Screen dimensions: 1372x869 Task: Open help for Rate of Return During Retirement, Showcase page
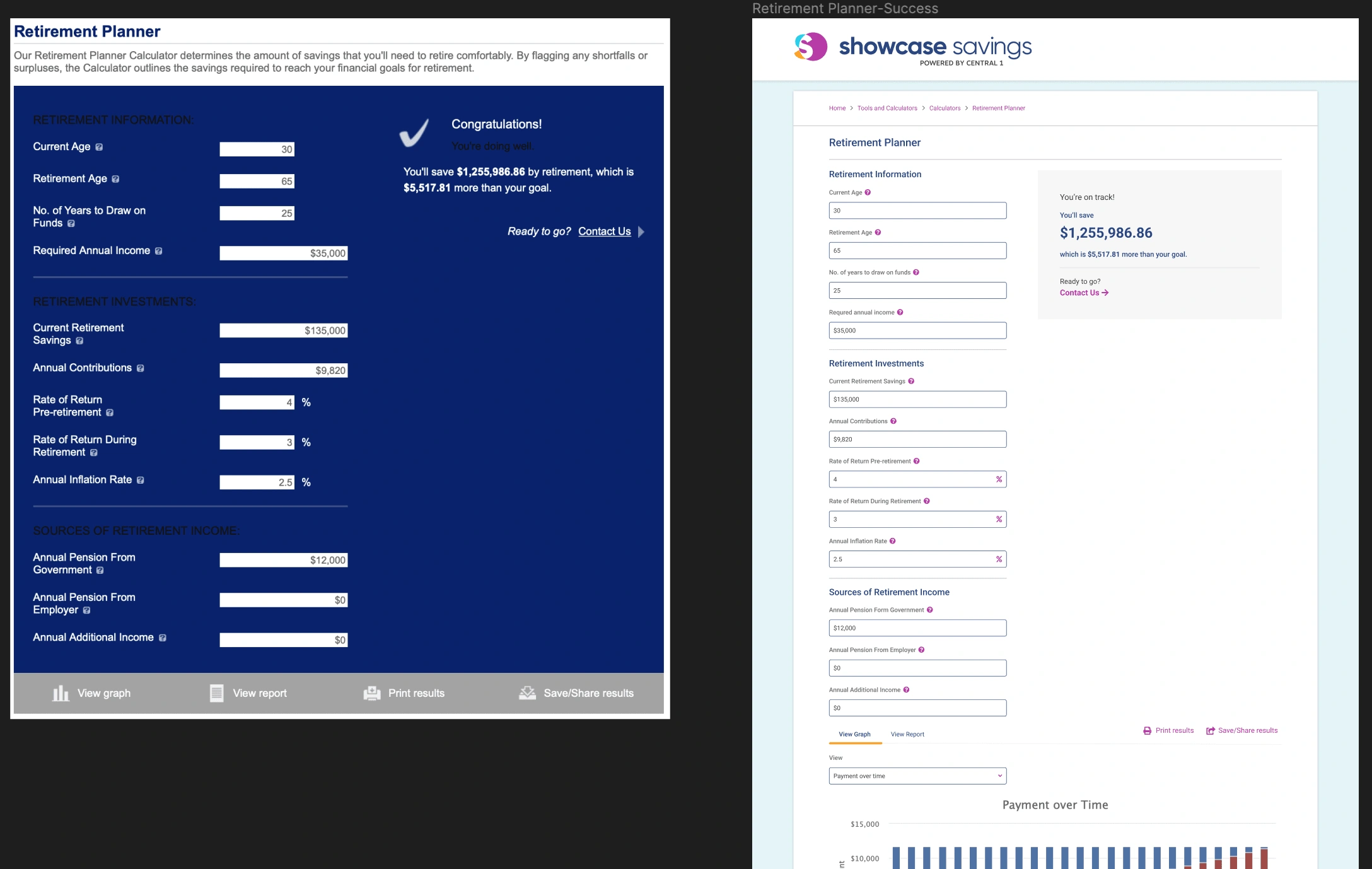927,501
